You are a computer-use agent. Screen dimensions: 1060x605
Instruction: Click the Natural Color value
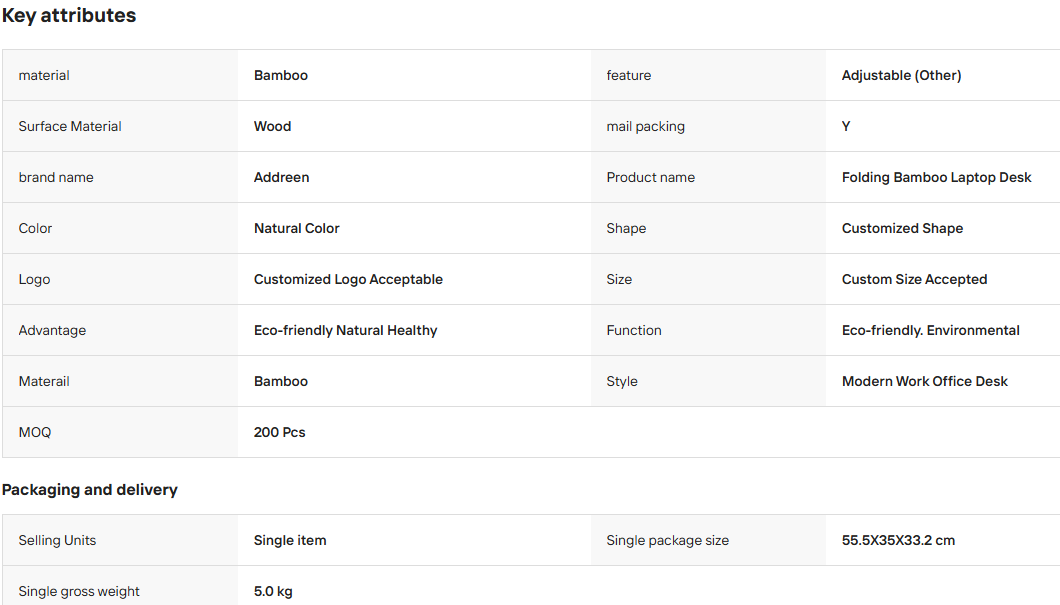[297, 228]
